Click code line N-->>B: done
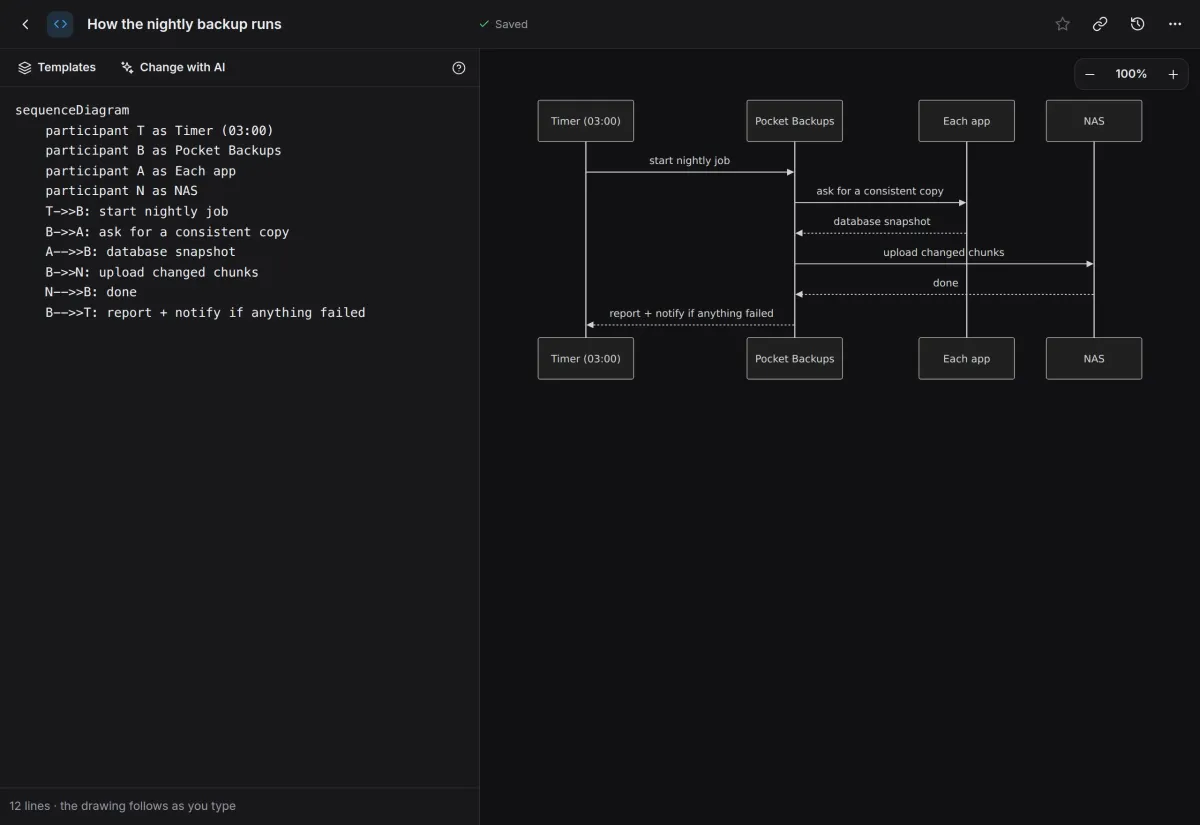Image resolution: width=1200 pixels, height=825 pixels. (91, 292)
